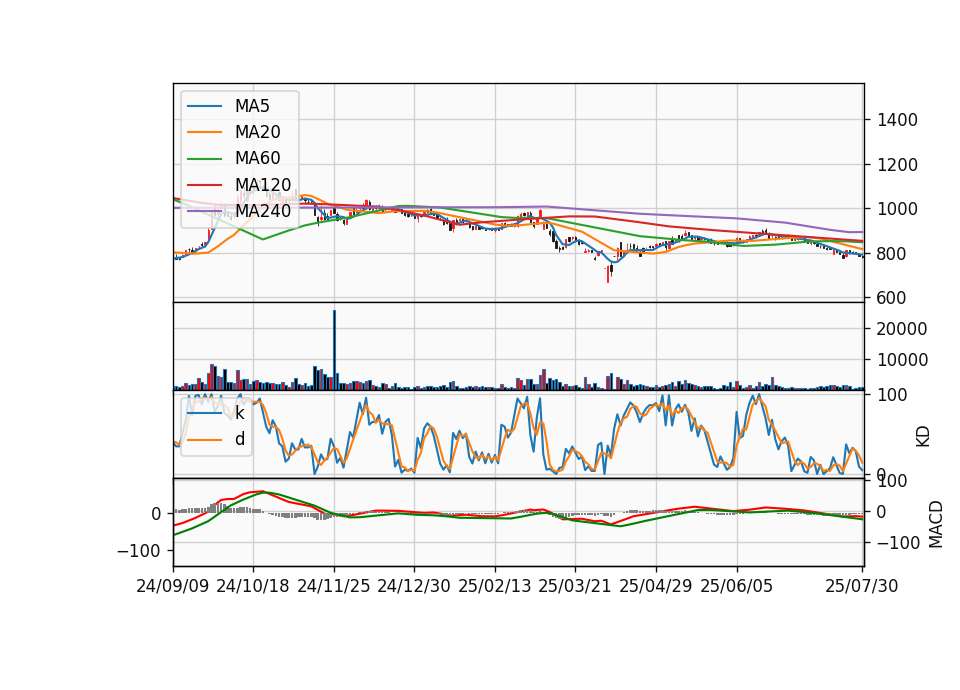Click the MA20 legend label

(x=258, y=132)
